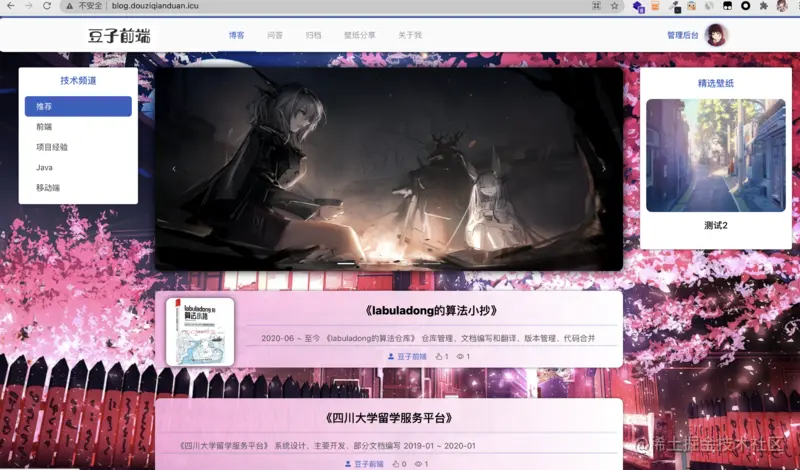
Task: Click the browser forward arrow
Action: point(29,6)
